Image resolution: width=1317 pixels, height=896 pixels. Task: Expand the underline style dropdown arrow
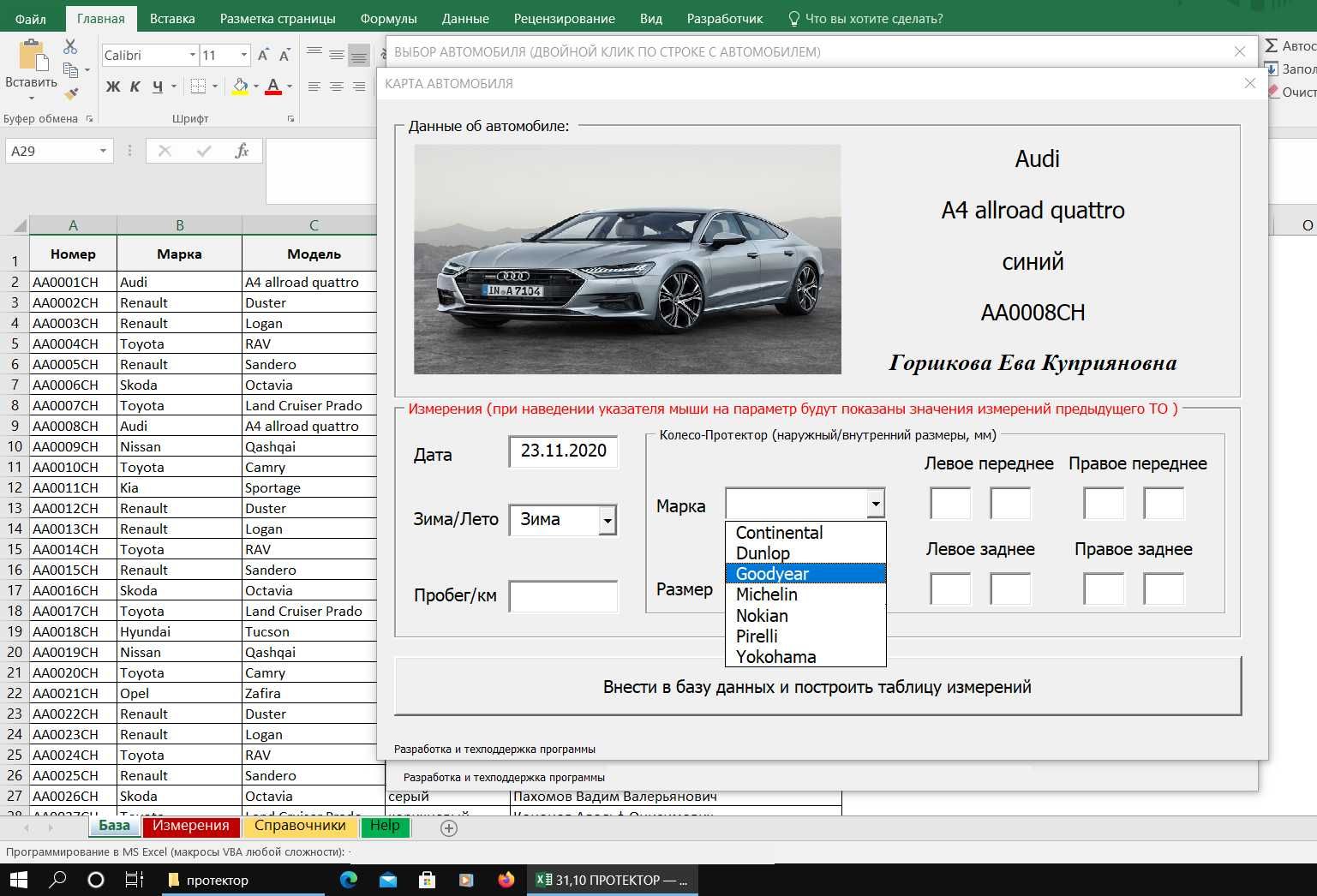click(174, 87)
